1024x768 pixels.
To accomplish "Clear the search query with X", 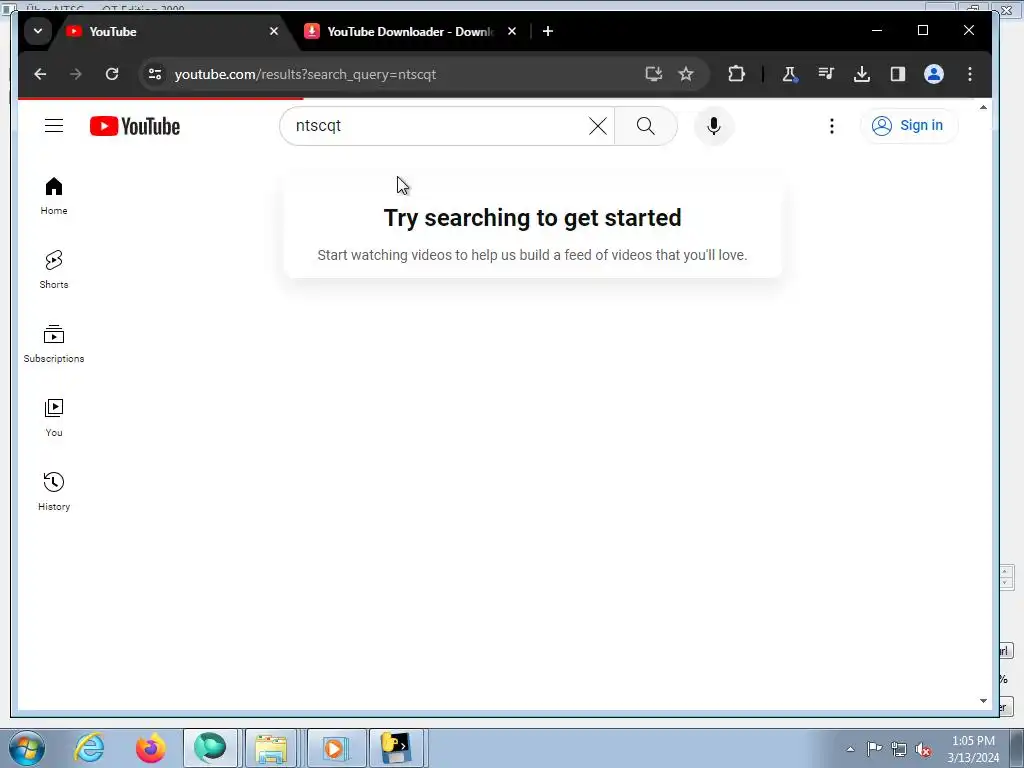I will (598, 126).
